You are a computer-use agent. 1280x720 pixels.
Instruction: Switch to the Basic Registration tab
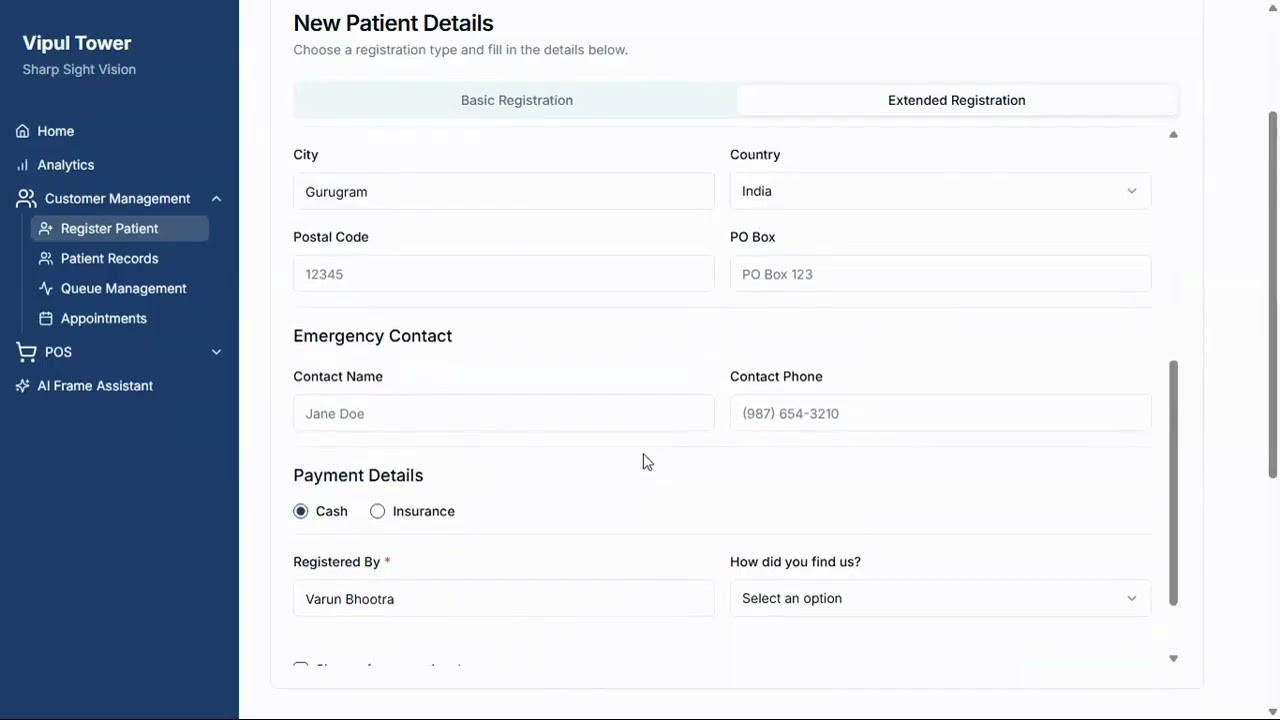point(517,100)
